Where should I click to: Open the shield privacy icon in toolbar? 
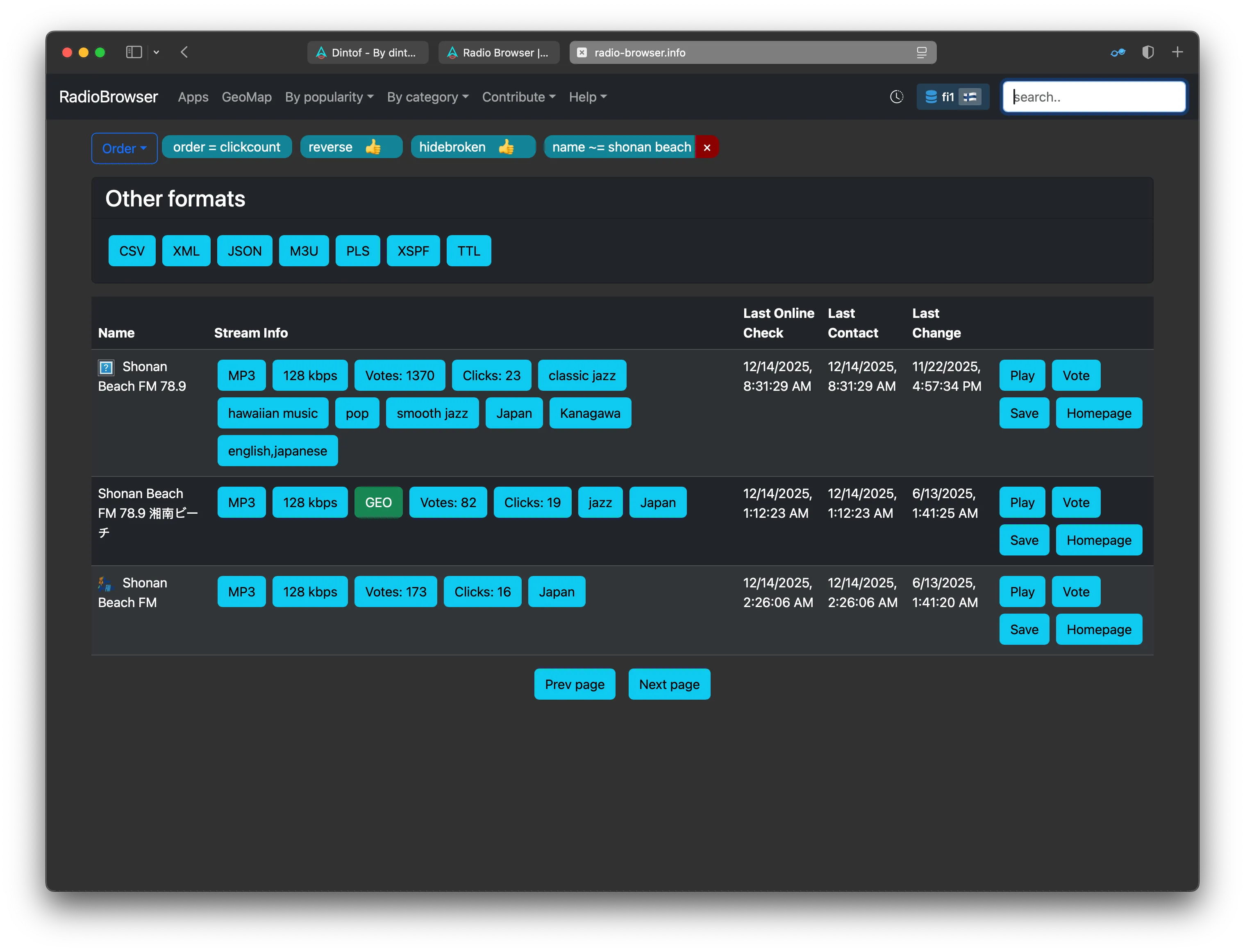tap(1147, 52)
